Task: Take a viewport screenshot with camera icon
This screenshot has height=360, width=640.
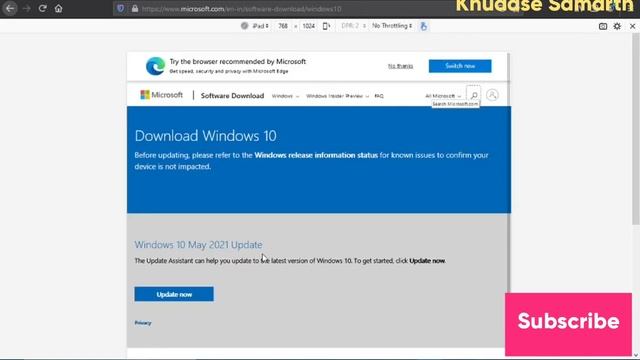Action: pyautogui.click(x=603, y=26)
